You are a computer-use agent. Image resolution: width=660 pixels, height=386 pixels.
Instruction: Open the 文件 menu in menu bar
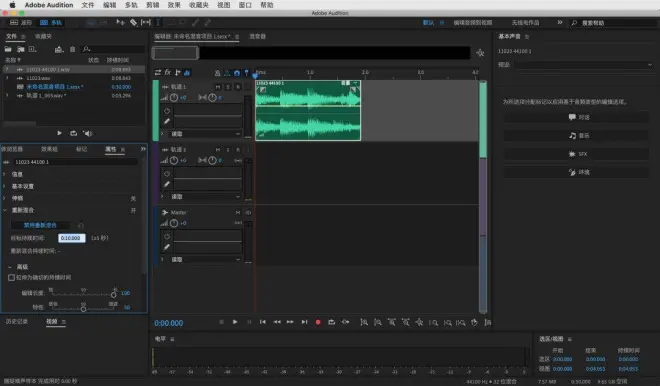click(88, 5)
